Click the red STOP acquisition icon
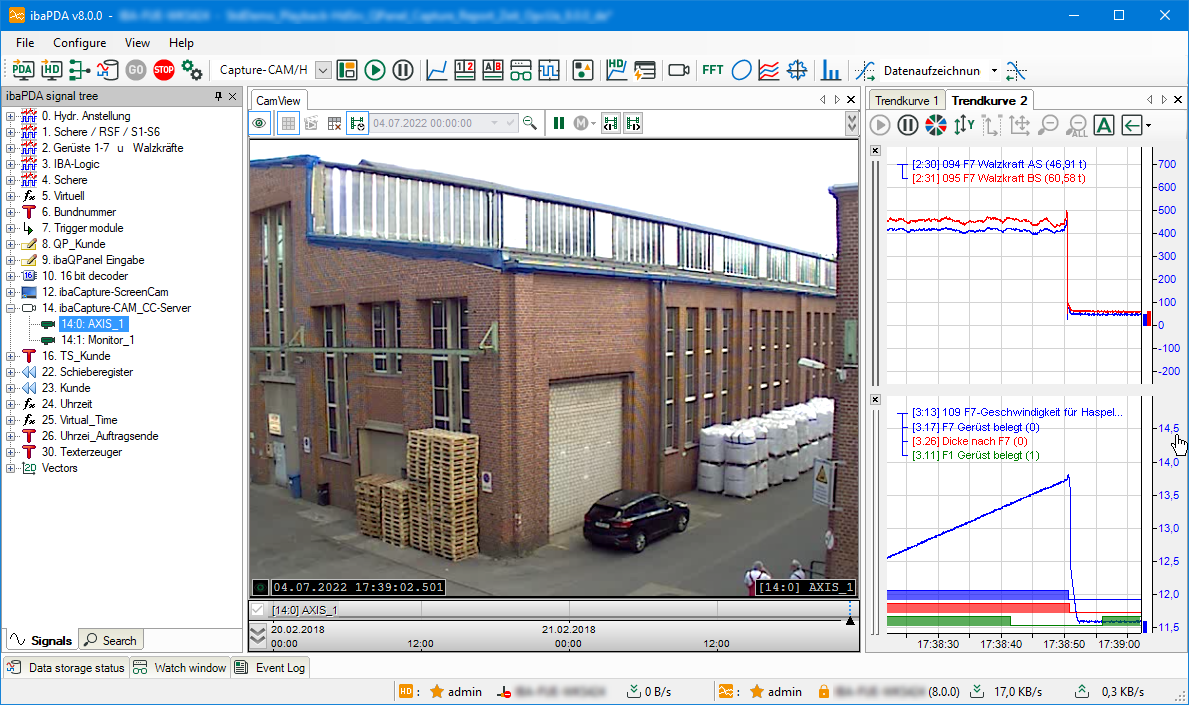 click(164, 70)
